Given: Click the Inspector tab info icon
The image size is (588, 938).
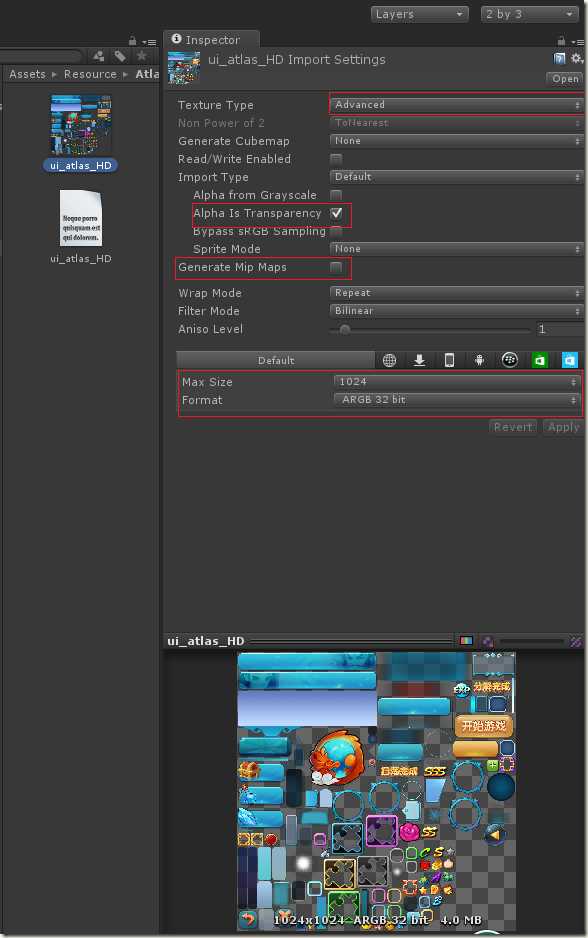Looking at the screenshot, I should (x=176, y=39).
